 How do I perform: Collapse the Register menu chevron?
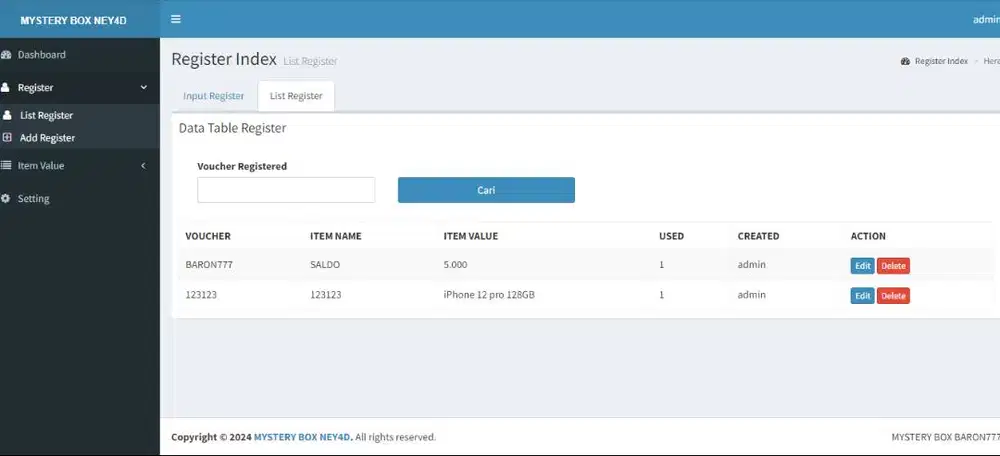[x=143, y=87]
